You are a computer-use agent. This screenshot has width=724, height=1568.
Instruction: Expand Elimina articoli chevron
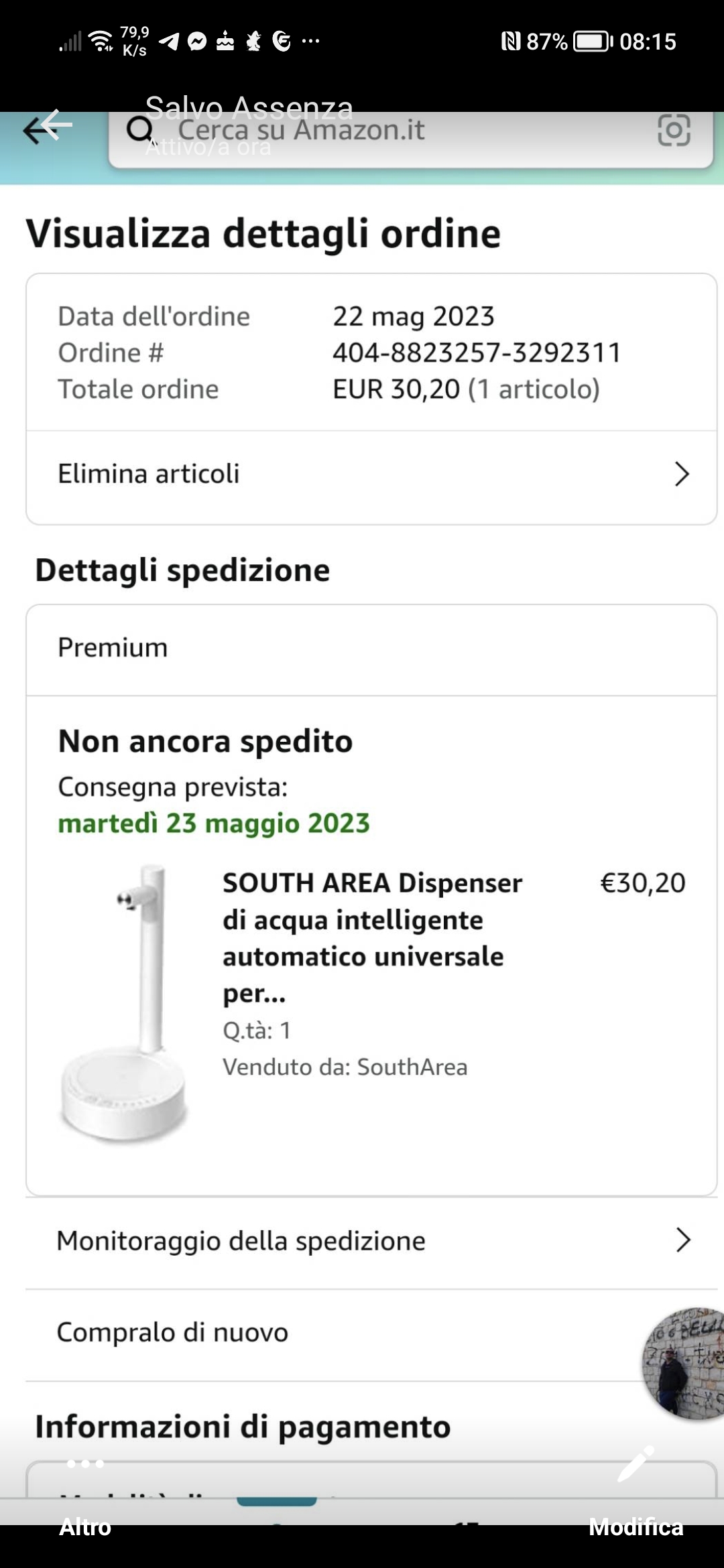coord(682,474)
